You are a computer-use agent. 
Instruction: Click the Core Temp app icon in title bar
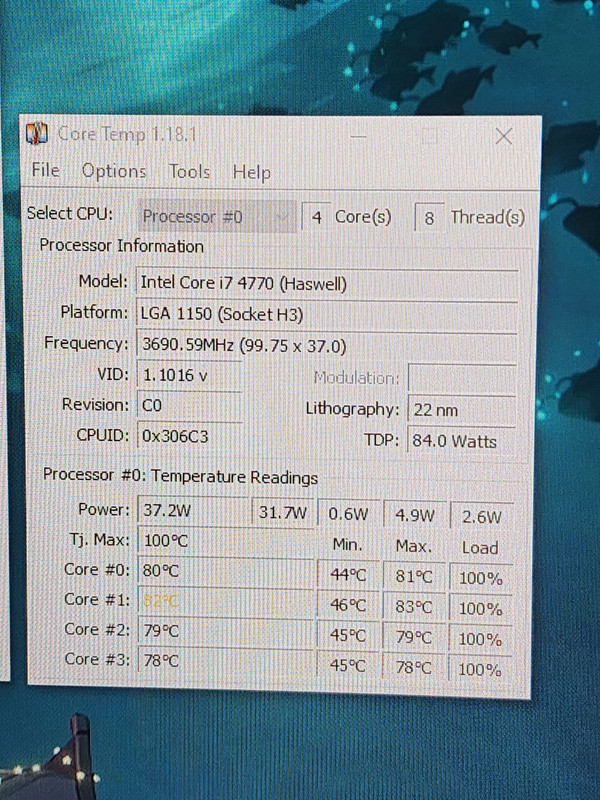[36, 134]
